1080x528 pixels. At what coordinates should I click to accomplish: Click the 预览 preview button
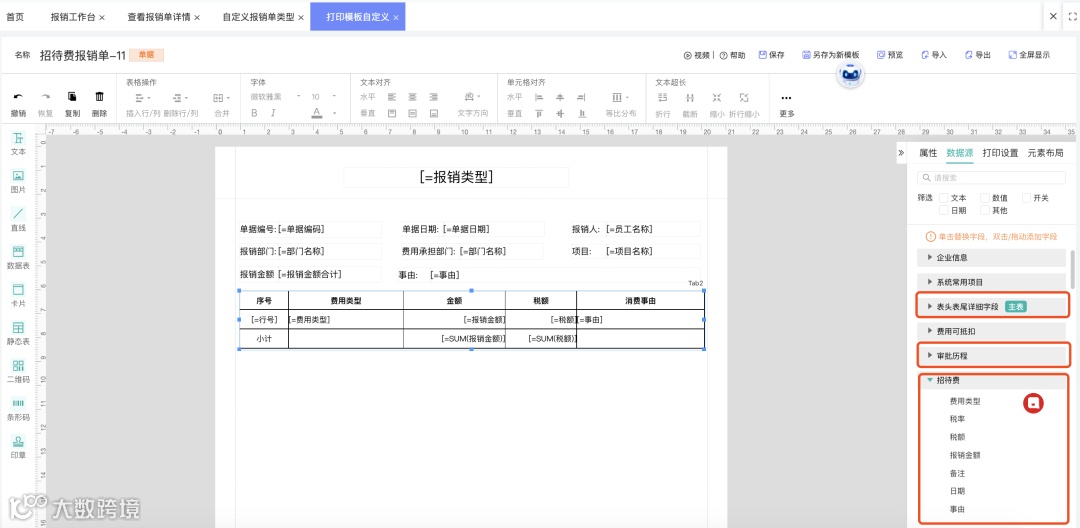point(890,55)
